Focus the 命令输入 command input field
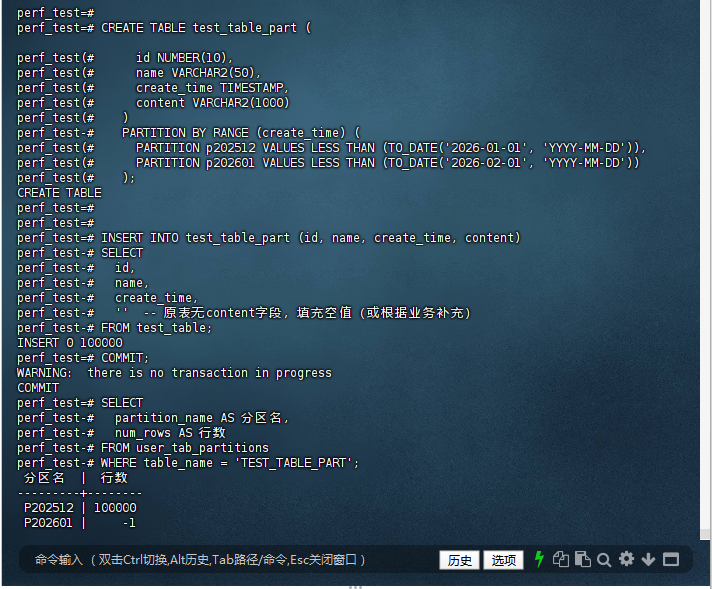The height and width of the screenshot is (589, 712). click(x=227, y=559)
